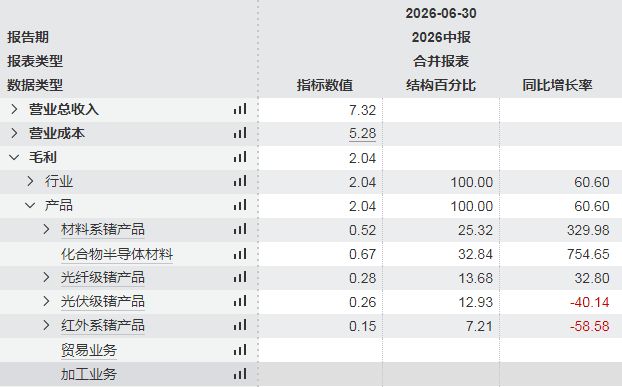Select the 营业总收入 row label
Image resolution: width=622 pixels, height=387 pixels.
(x=64, y=109)
